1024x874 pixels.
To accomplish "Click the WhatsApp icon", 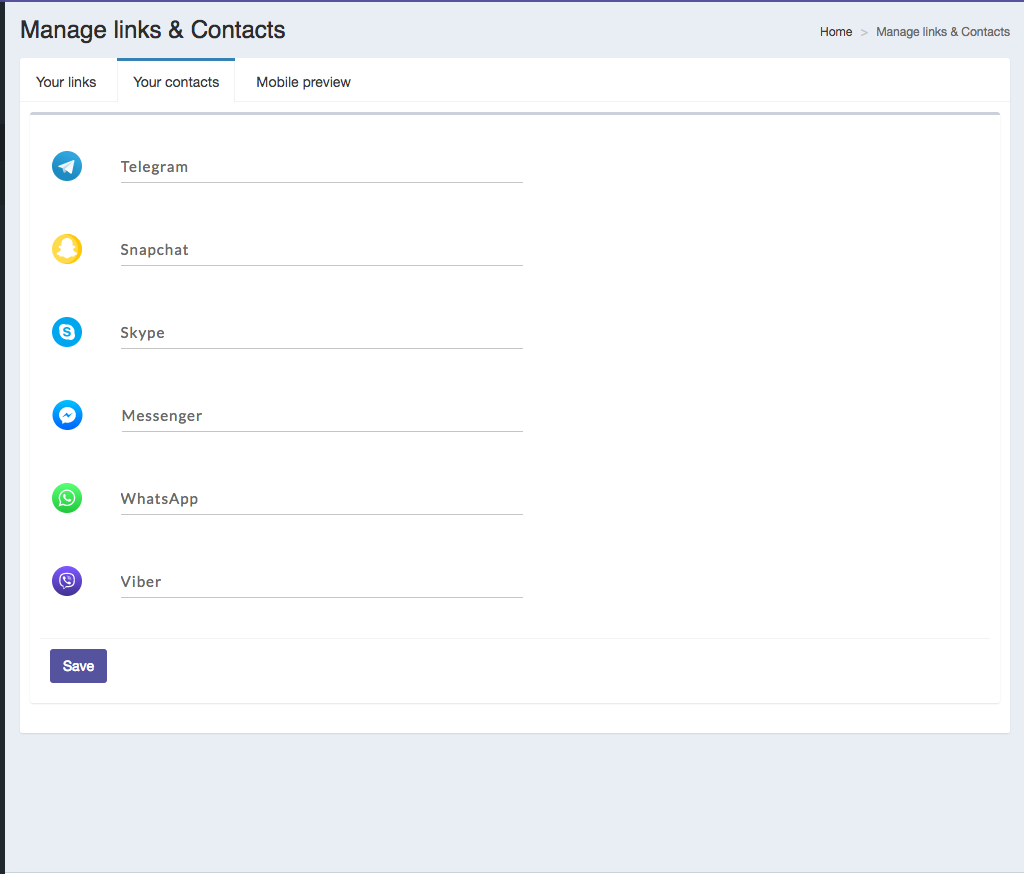I will point(67,498).
